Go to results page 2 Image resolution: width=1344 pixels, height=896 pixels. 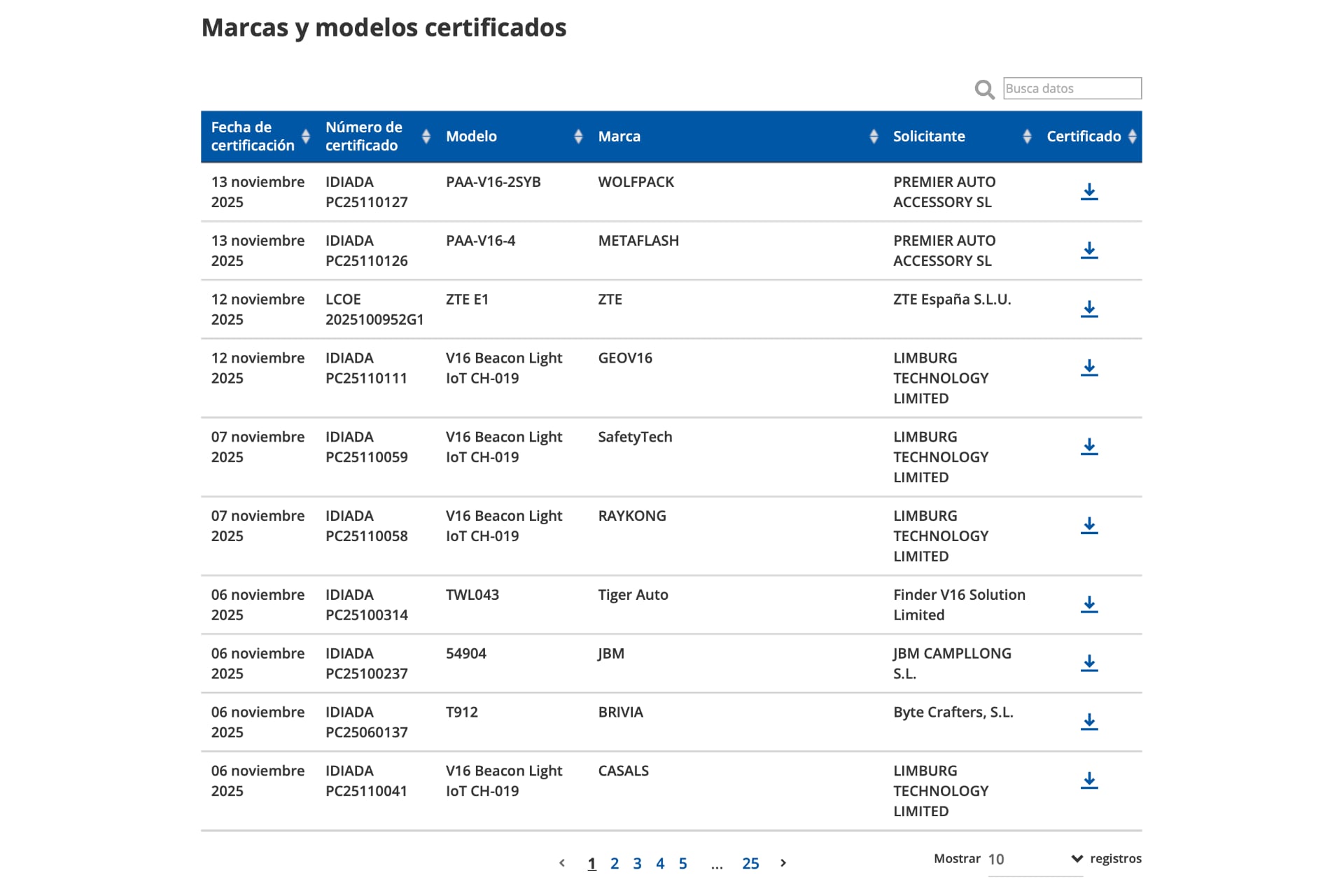click(x=615, y=863)
